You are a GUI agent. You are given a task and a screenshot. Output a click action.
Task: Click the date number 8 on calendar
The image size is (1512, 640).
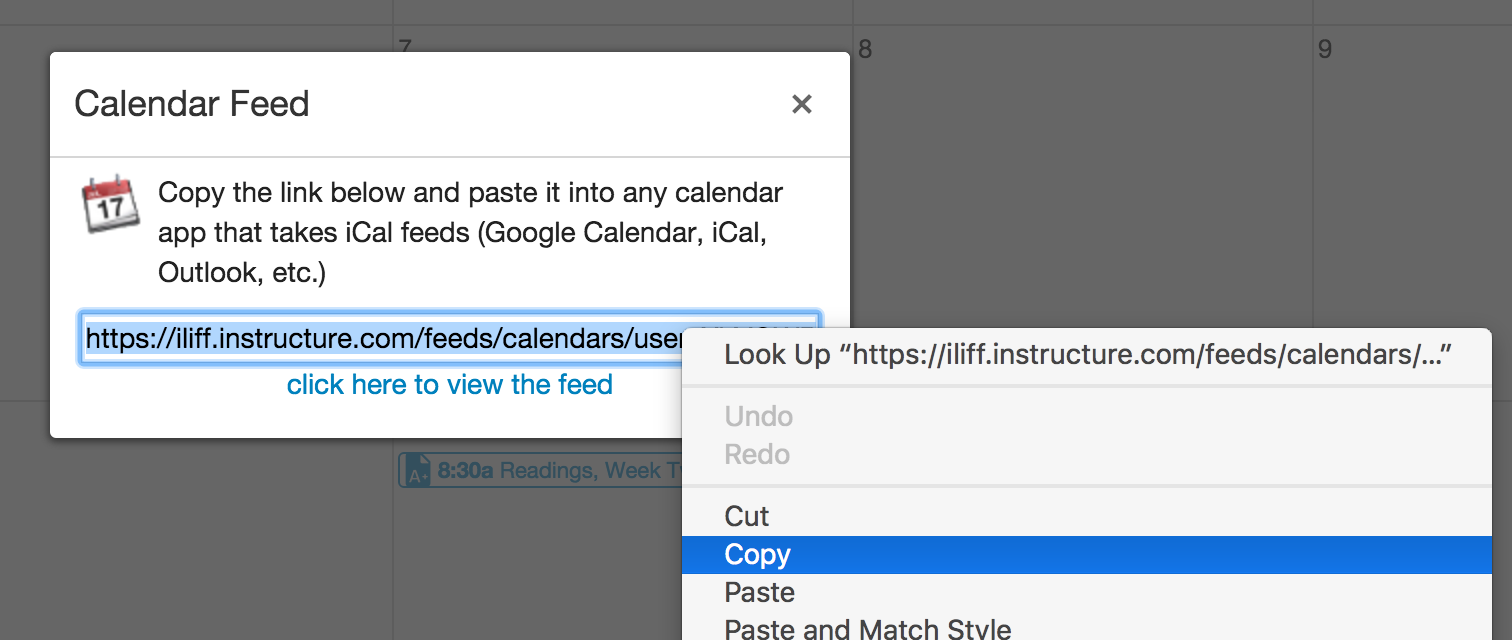pyautogui.click(x=865, y=49)
